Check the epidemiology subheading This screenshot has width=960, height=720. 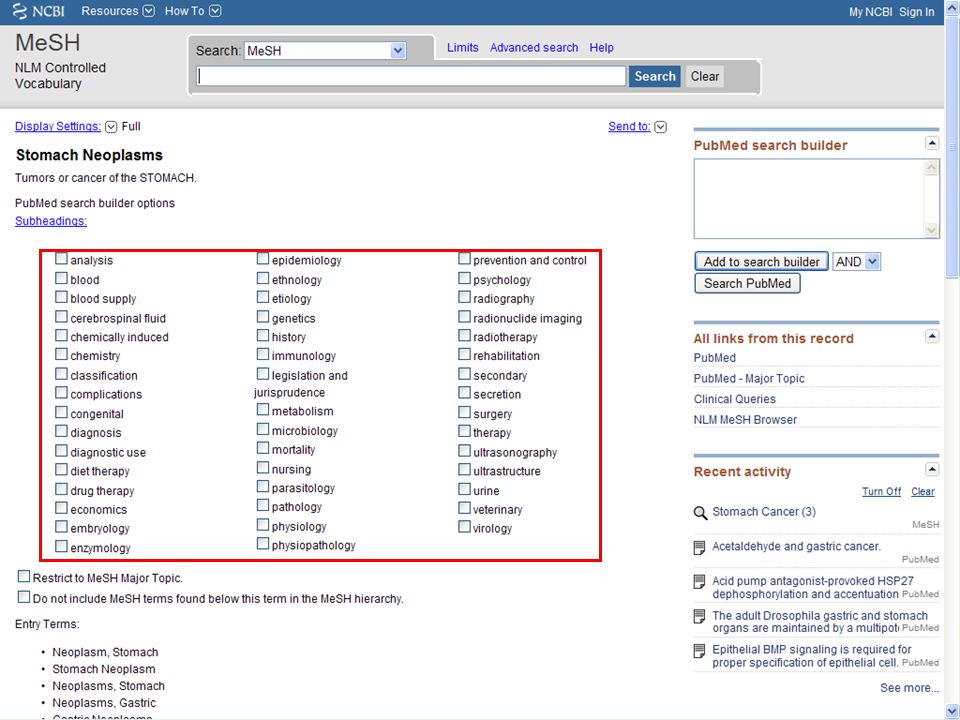(x=263, y=259)
